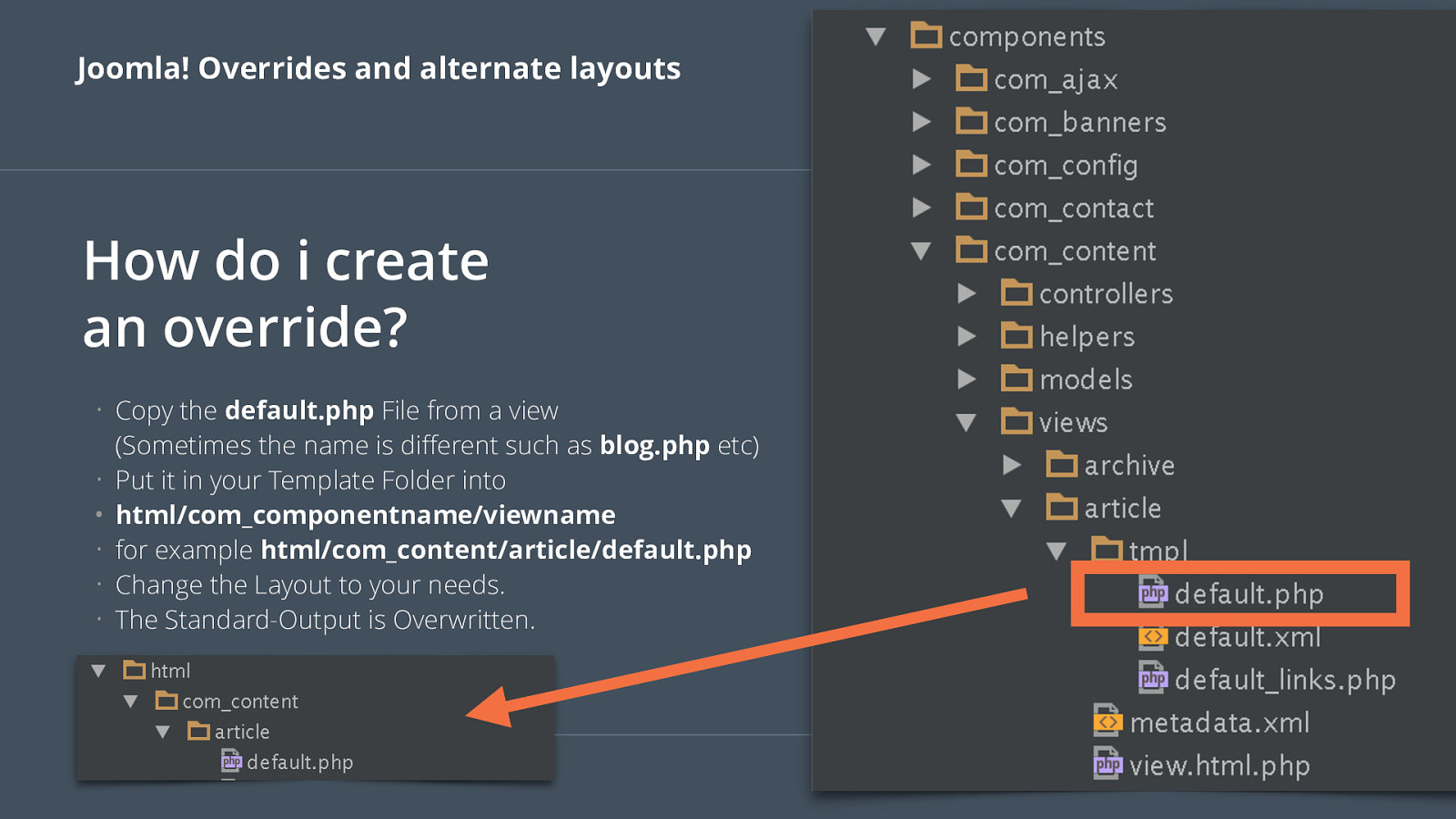Select the com_banners folder label
Image resolution: width=1456 pixels, height=819 pixels.
[x=1080, y=122]
